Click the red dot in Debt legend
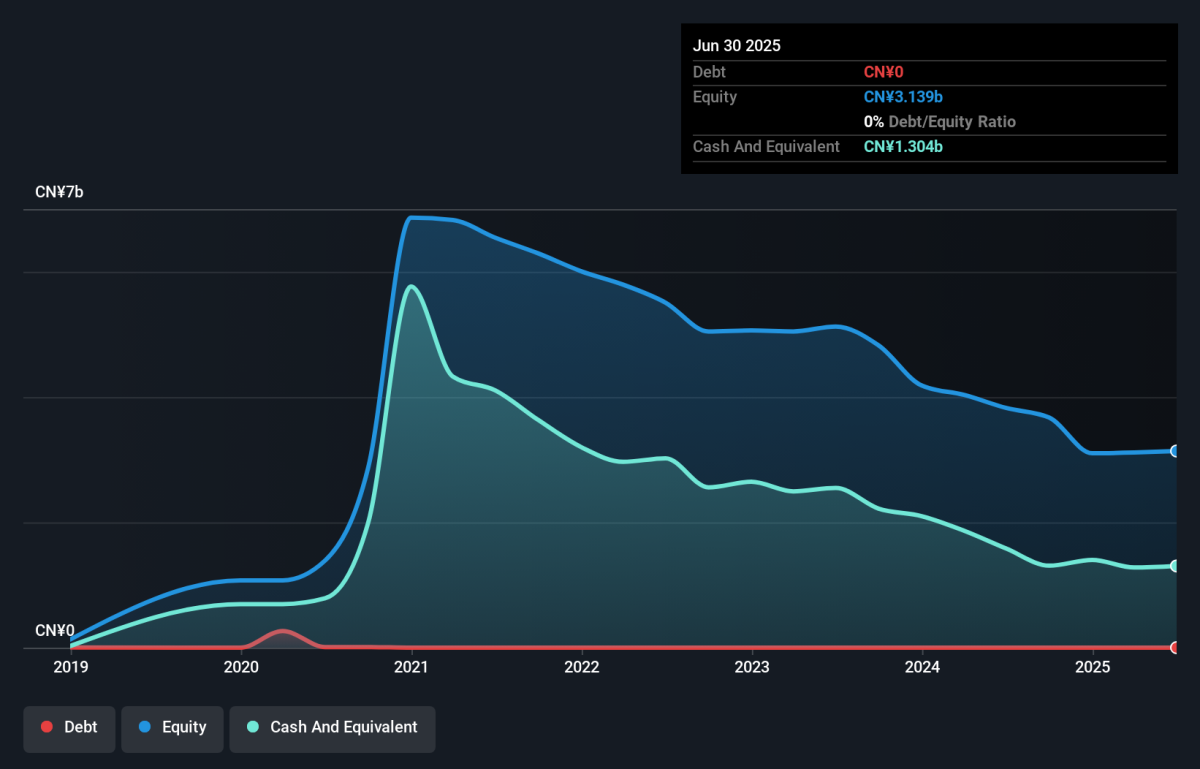The width and height of the screenshot is (1200, 769). coord(47,727)
